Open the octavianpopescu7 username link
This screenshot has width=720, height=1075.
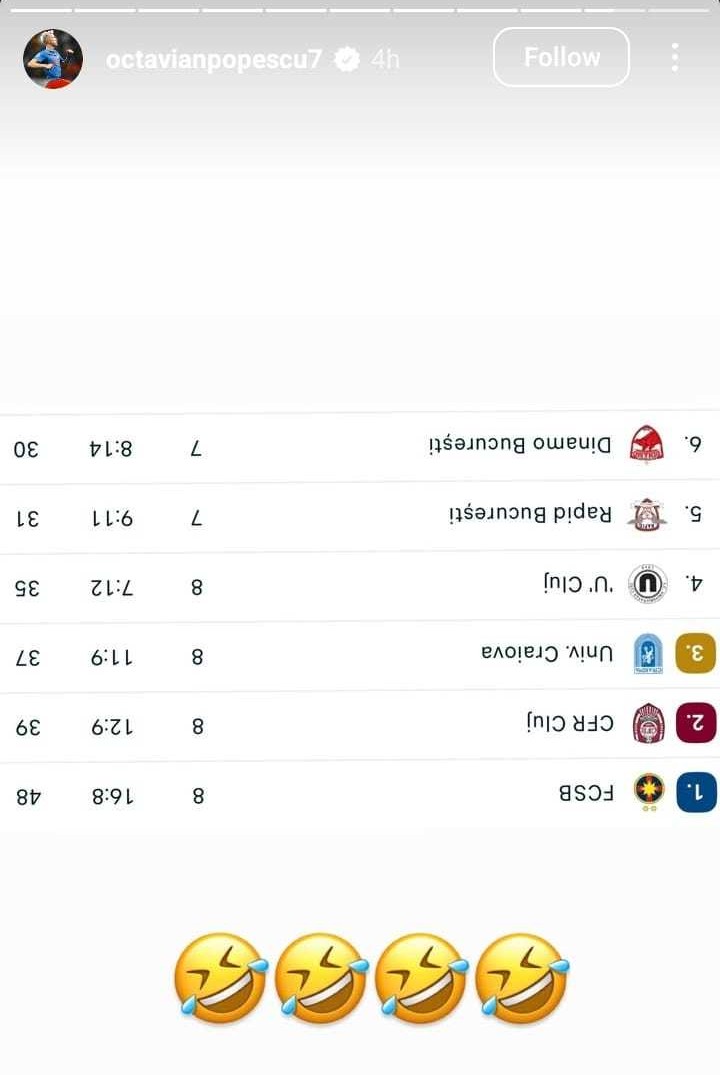point(213,60)
